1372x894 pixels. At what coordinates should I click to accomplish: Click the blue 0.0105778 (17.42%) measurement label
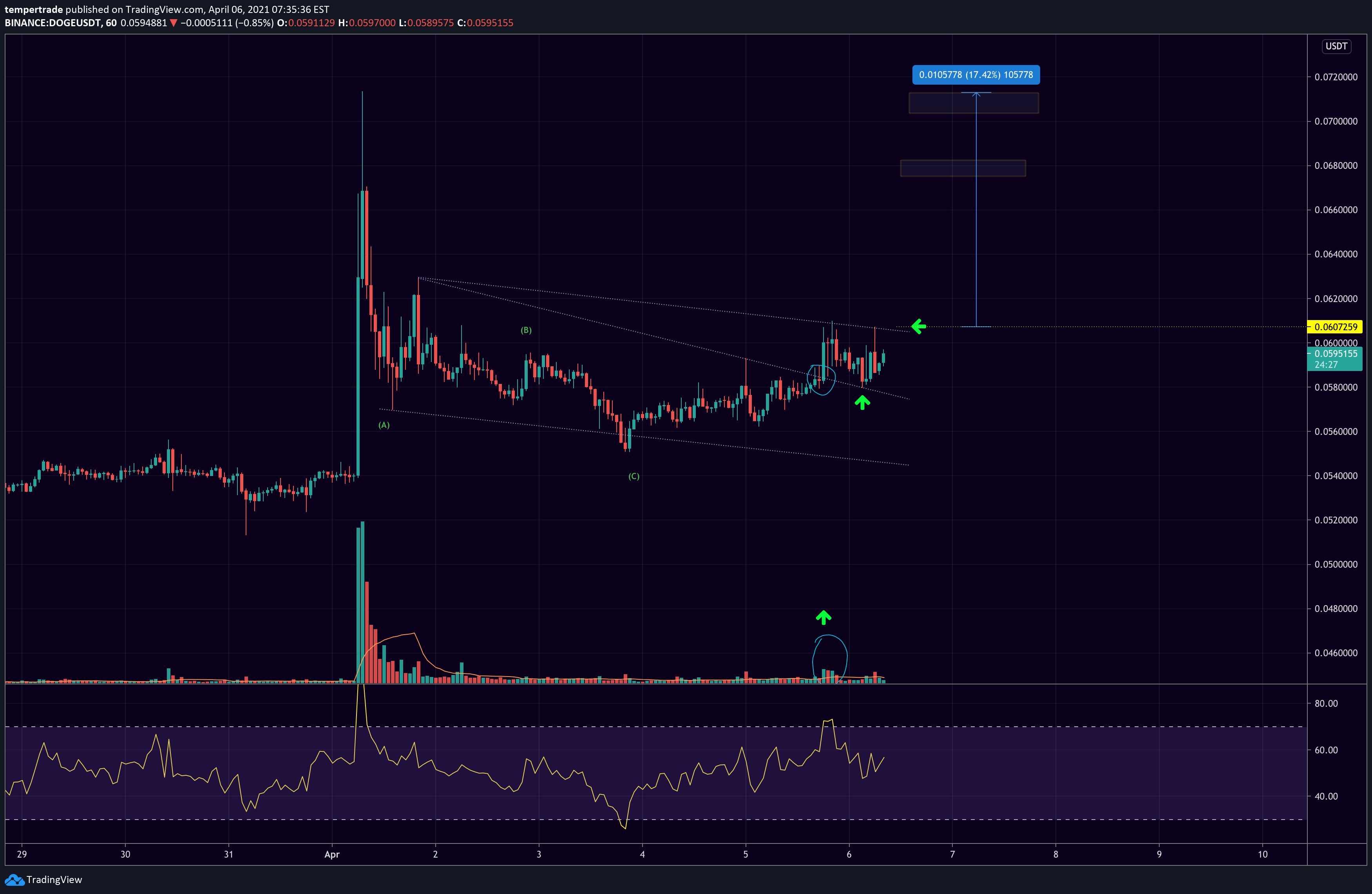(976, 75)
